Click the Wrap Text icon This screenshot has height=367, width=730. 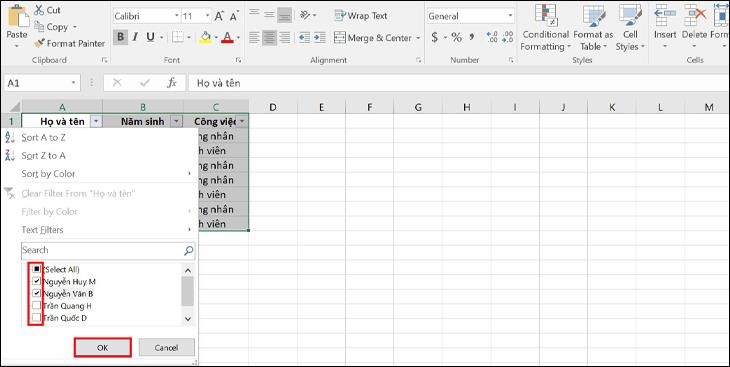[x=340, y=15]
